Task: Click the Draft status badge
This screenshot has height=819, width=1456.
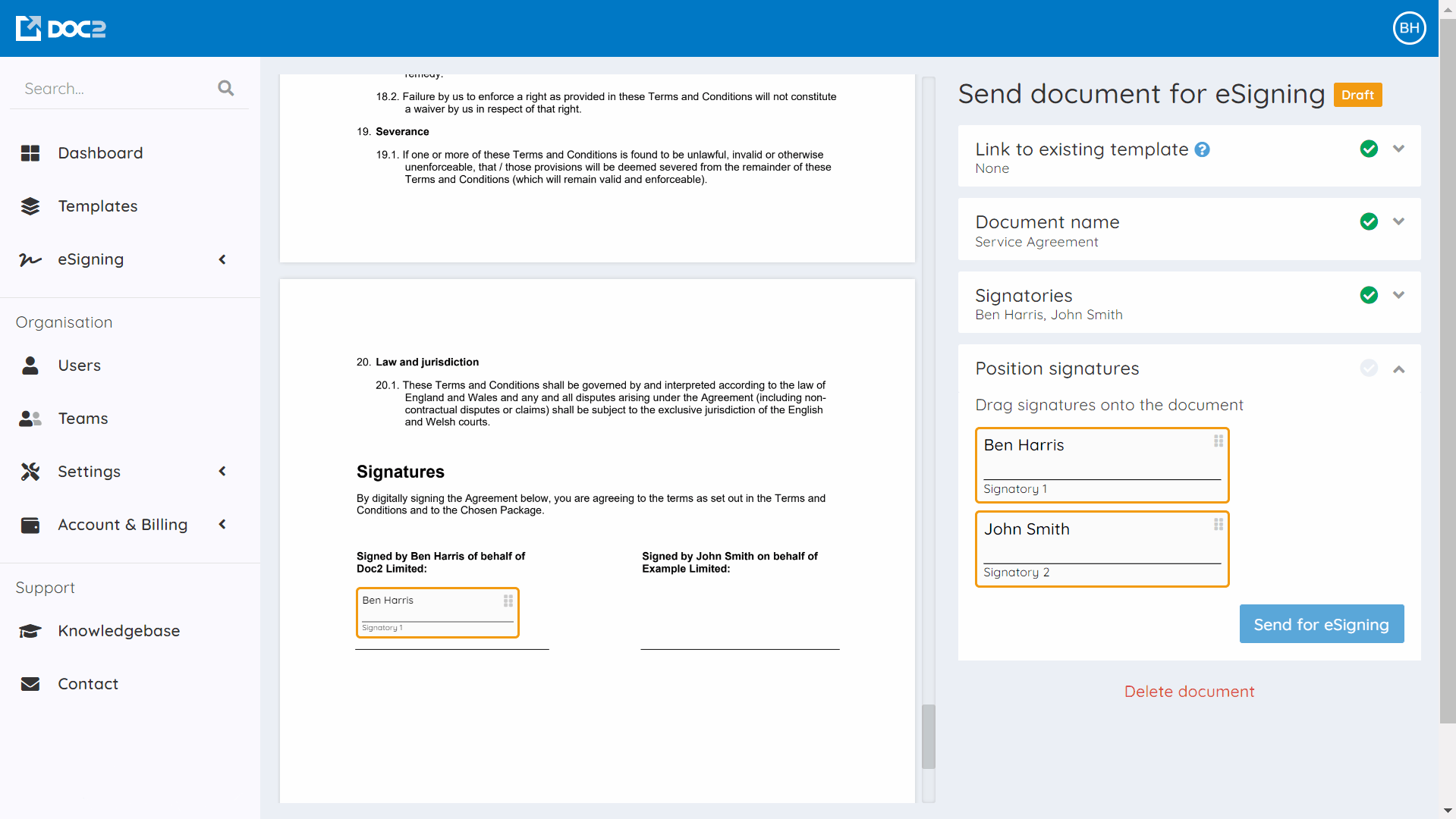Action: (1357, 95)
